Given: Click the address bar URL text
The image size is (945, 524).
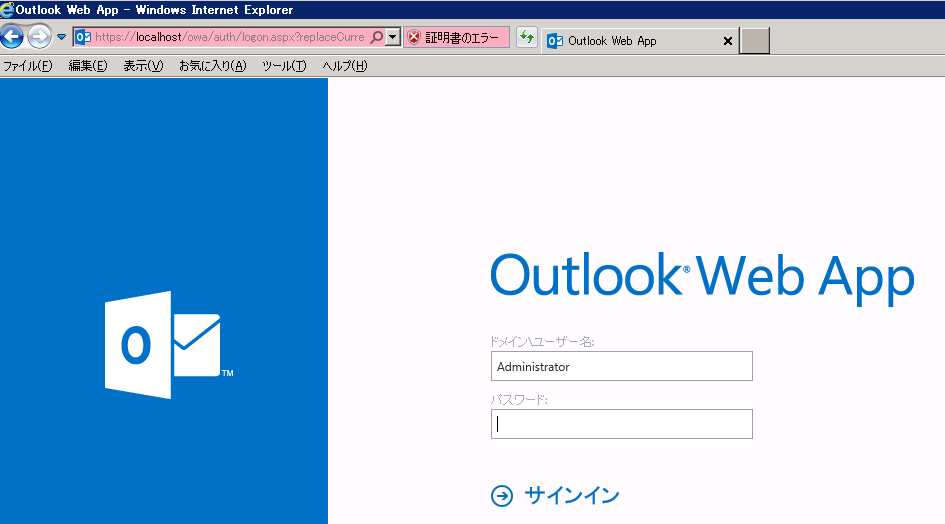Looking at the screenshot, I should (229, 38).
